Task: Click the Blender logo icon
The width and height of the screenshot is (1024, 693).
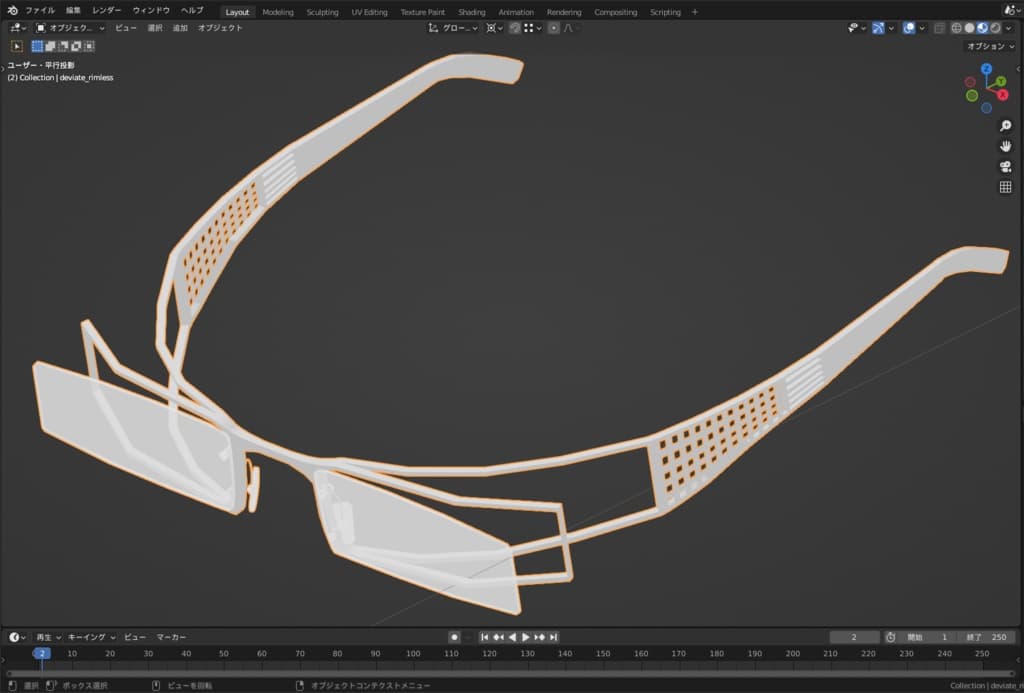Action: click(12, 11)
